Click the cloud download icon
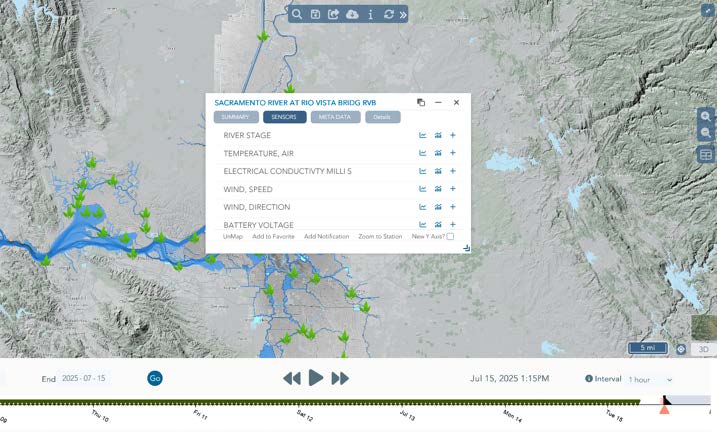This screenshot has height=432, width=717. 352,15
